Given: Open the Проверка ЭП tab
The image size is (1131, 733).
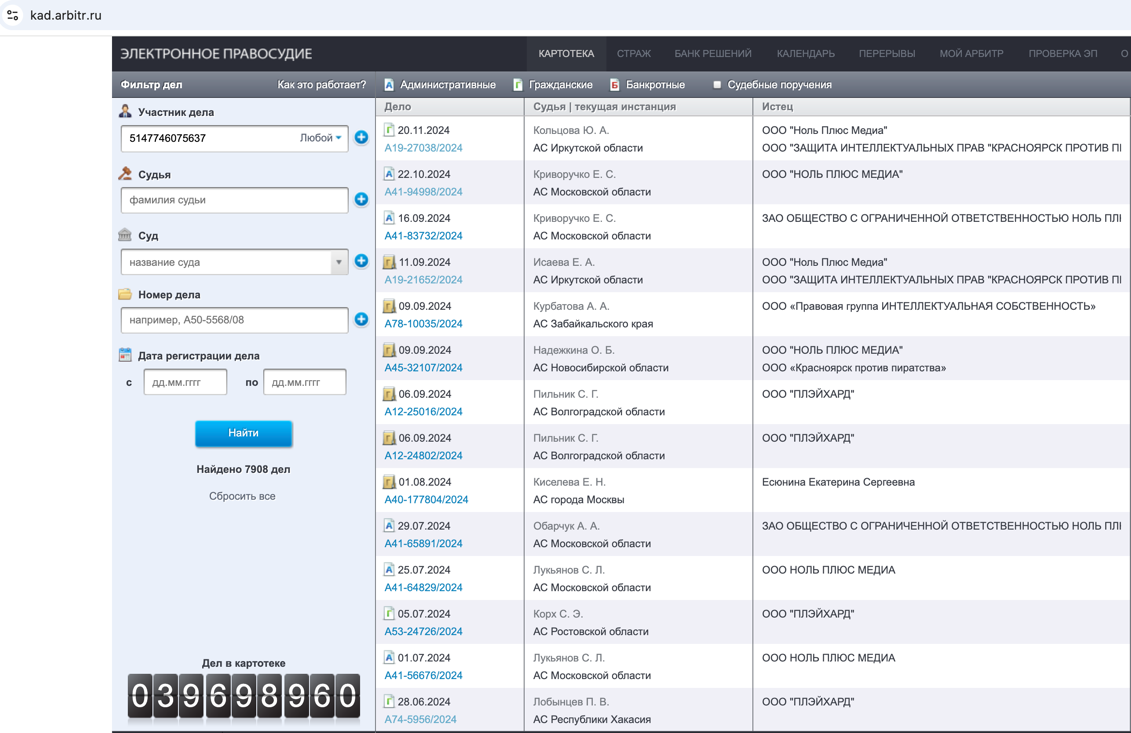Looking at the screenshot, I should [1063, 53].
